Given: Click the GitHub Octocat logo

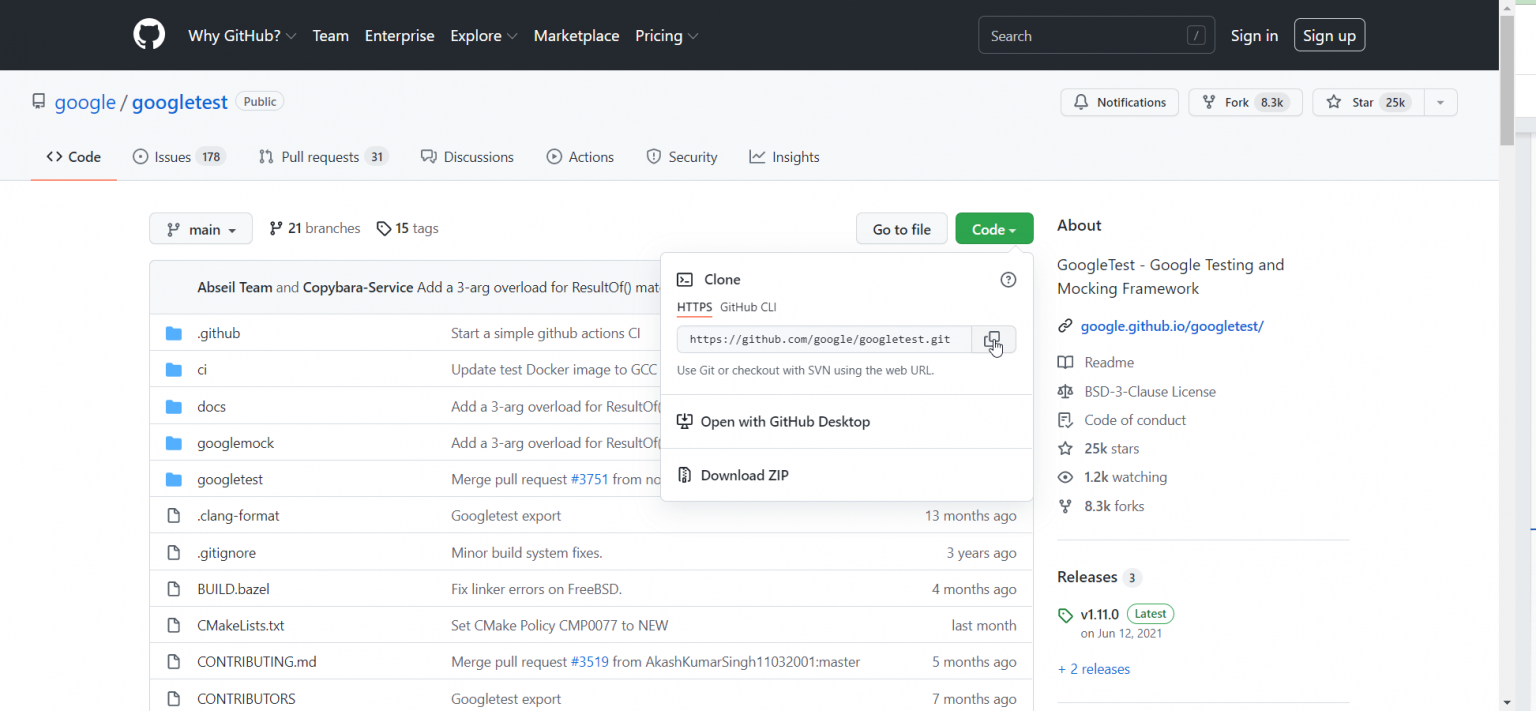Looking at the screenshot, I should tap(149, 35).
